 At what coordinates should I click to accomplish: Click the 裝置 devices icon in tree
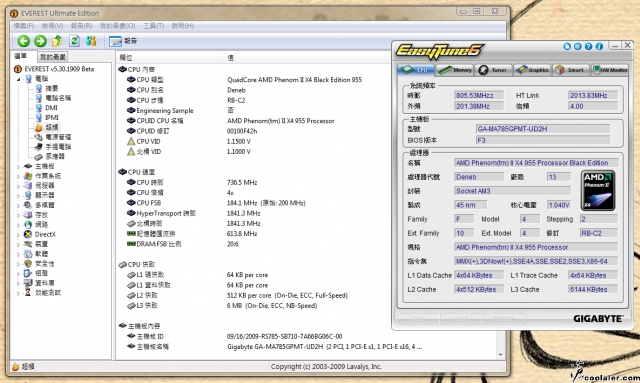[28, 244]
